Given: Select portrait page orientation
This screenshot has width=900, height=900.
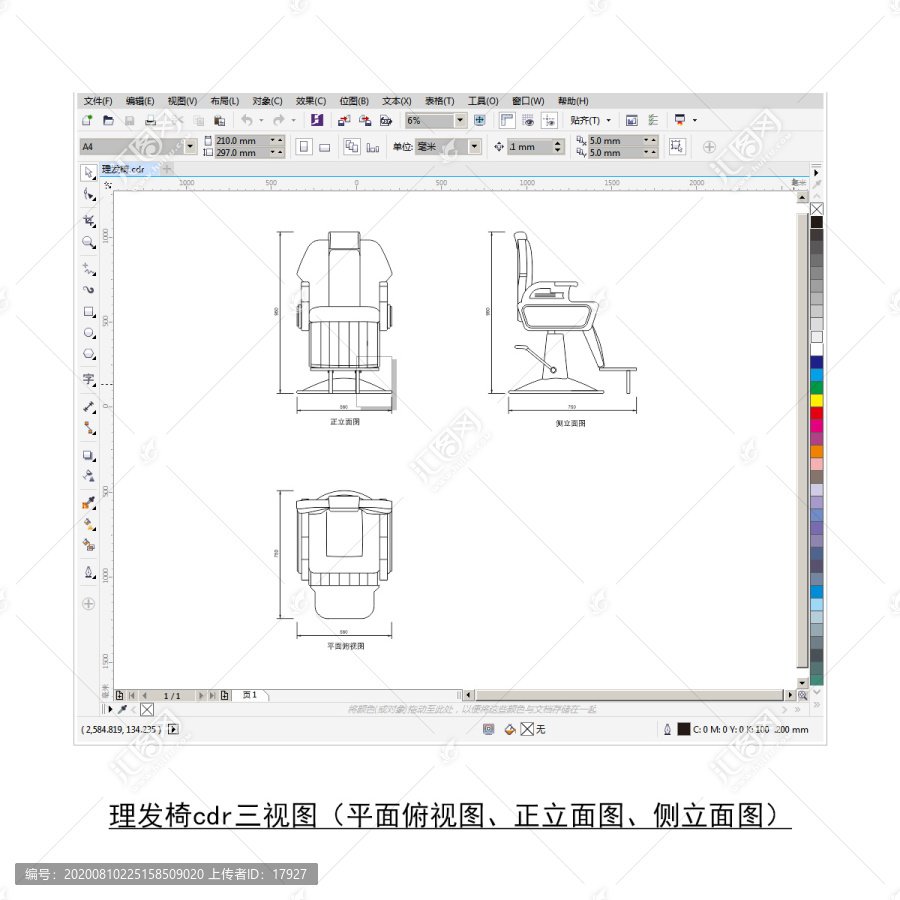Looking at the screenshot, I should 304,147.
